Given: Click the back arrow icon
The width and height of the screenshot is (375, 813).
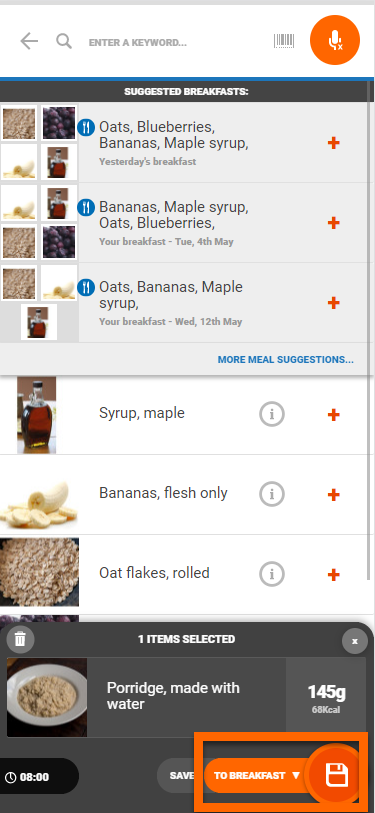Looking at the screenshot, I should click(29, 41).
